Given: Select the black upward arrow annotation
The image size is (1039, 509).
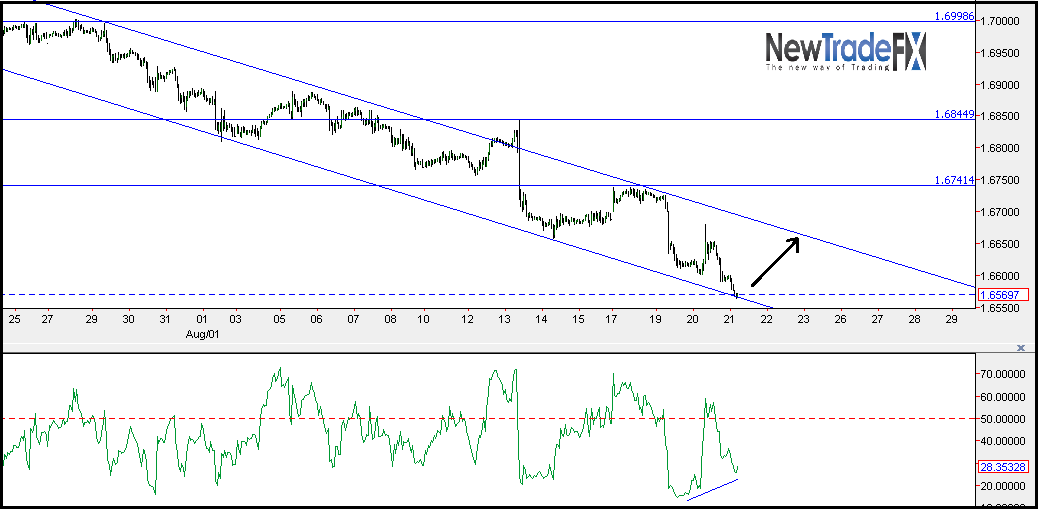Looking at the screenshot, I should coord(776,262).
